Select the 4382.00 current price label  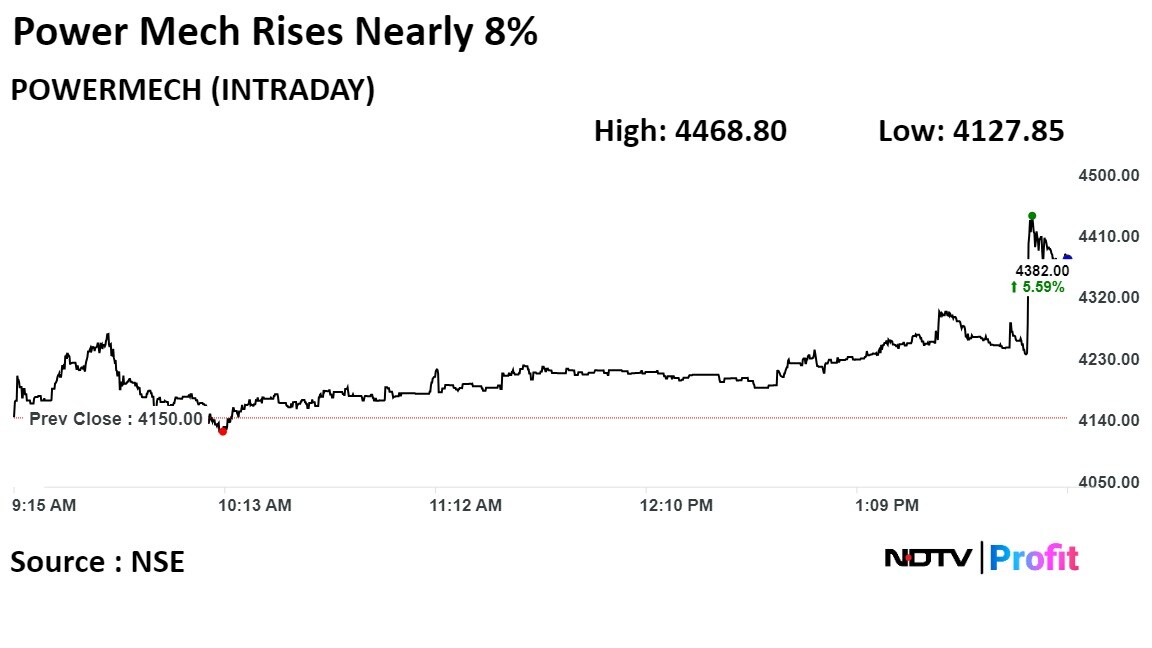[x=1042, y=270]
